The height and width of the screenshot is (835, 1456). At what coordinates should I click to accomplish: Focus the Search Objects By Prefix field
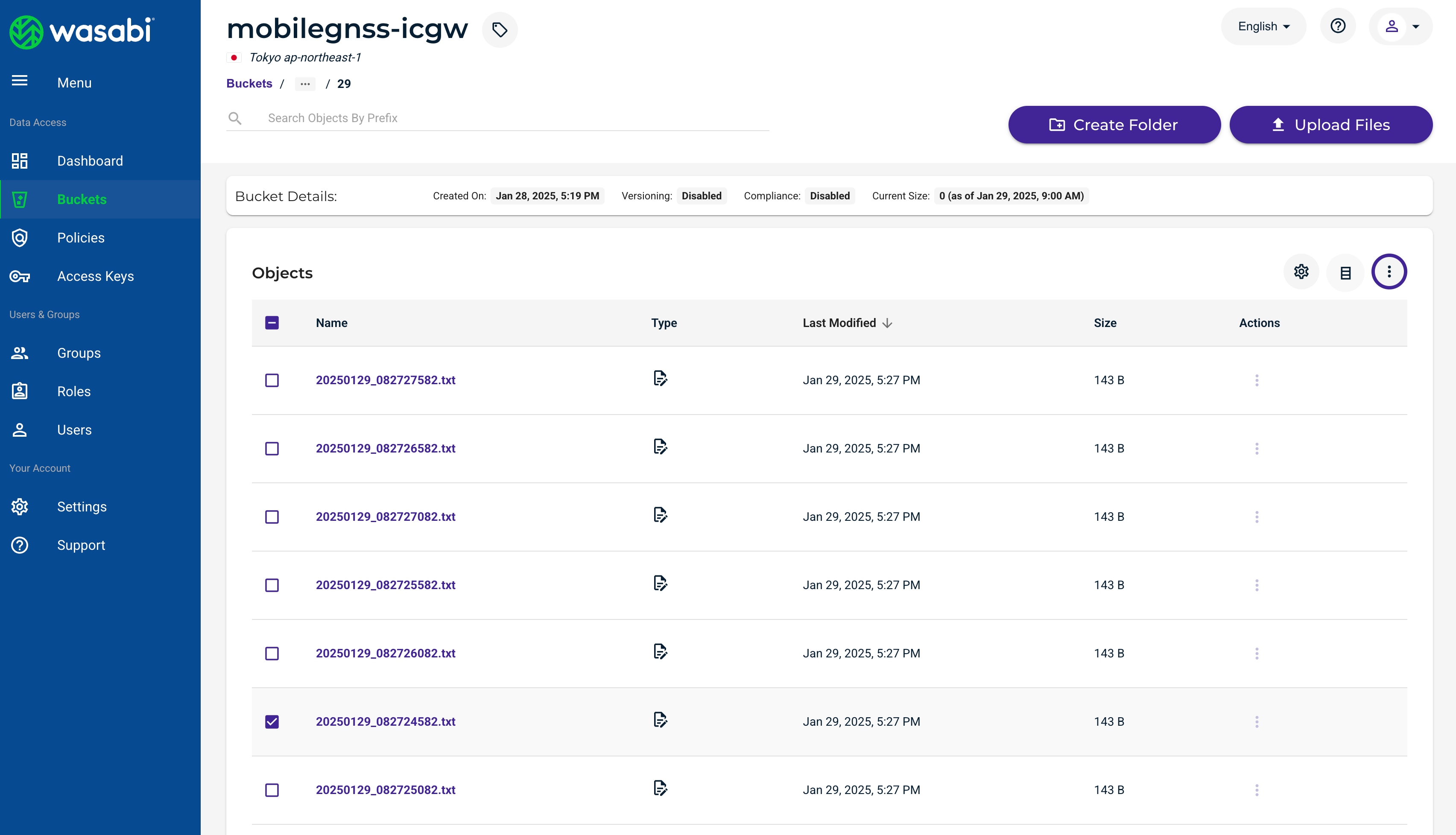pyautogui.click(x=497, y=118)
